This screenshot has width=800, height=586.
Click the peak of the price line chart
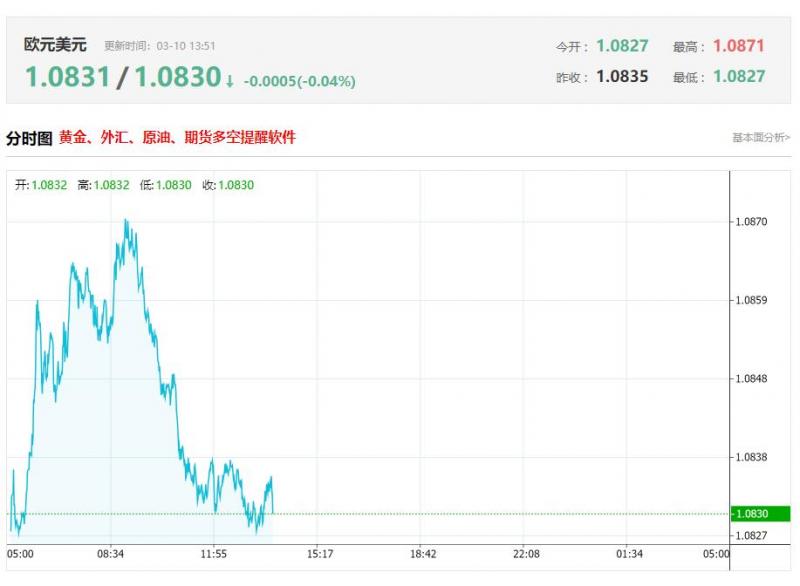(x=126, y=220)
